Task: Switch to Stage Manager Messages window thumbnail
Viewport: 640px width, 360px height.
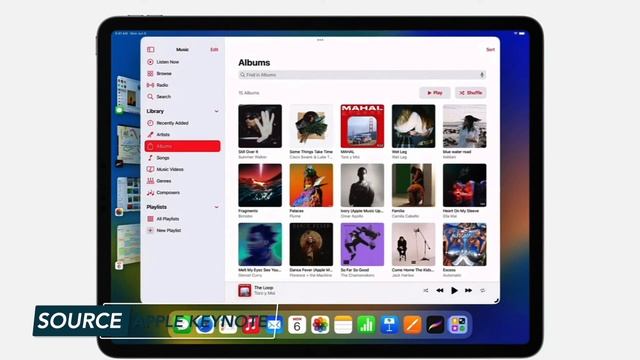Action: 128,95
